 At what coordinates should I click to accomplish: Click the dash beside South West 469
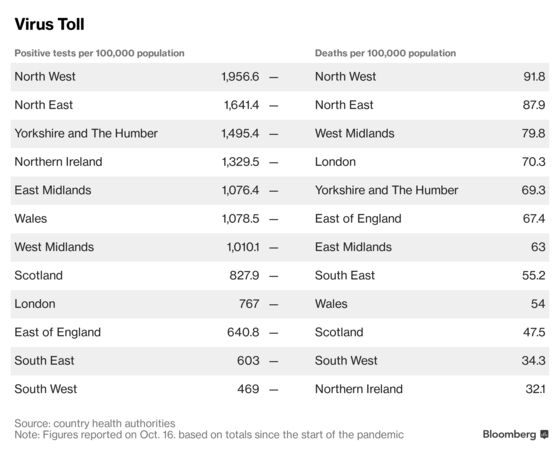coord(274,390)
